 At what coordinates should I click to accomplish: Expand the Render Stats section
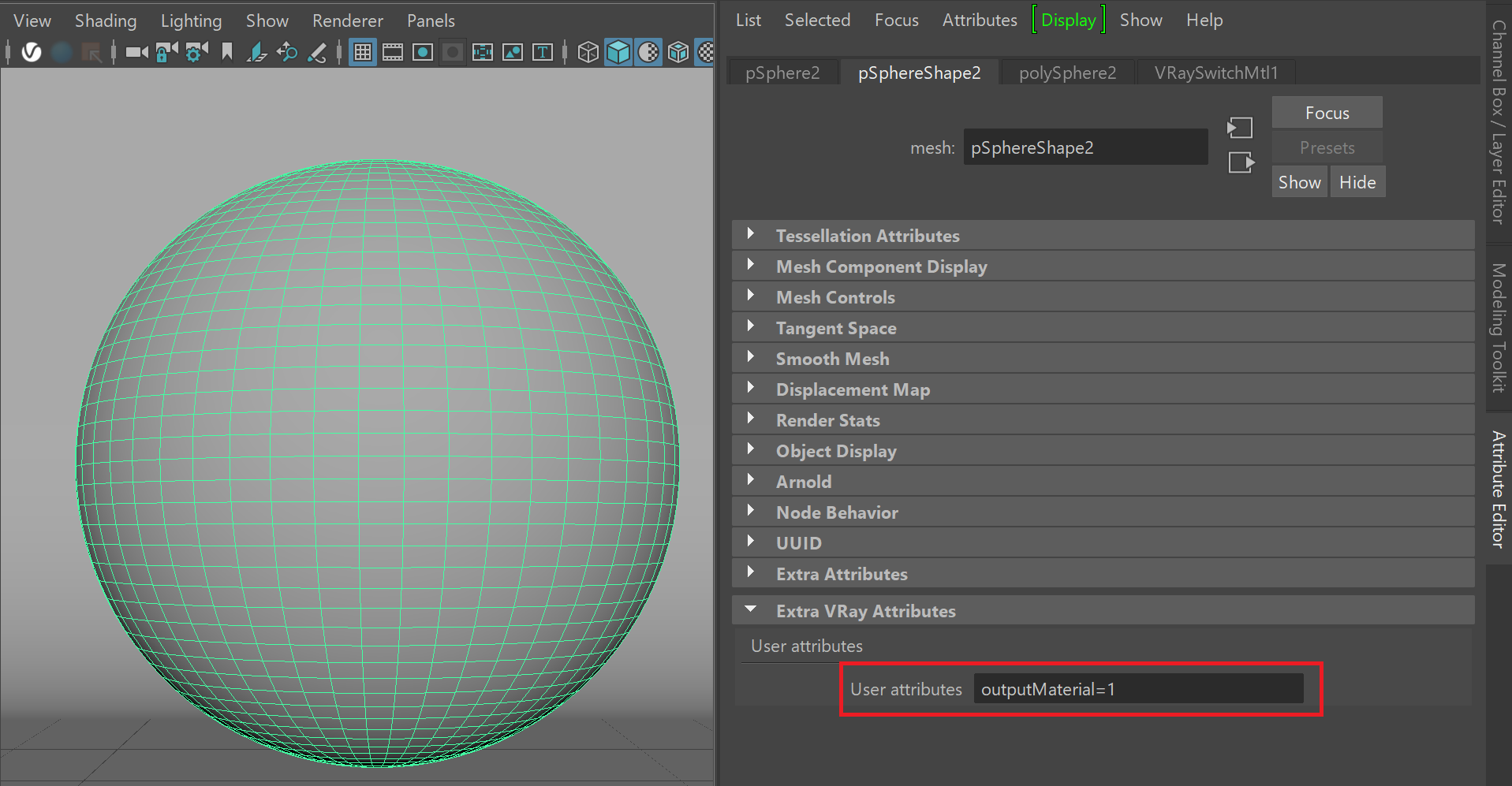tap(1103, 420)
